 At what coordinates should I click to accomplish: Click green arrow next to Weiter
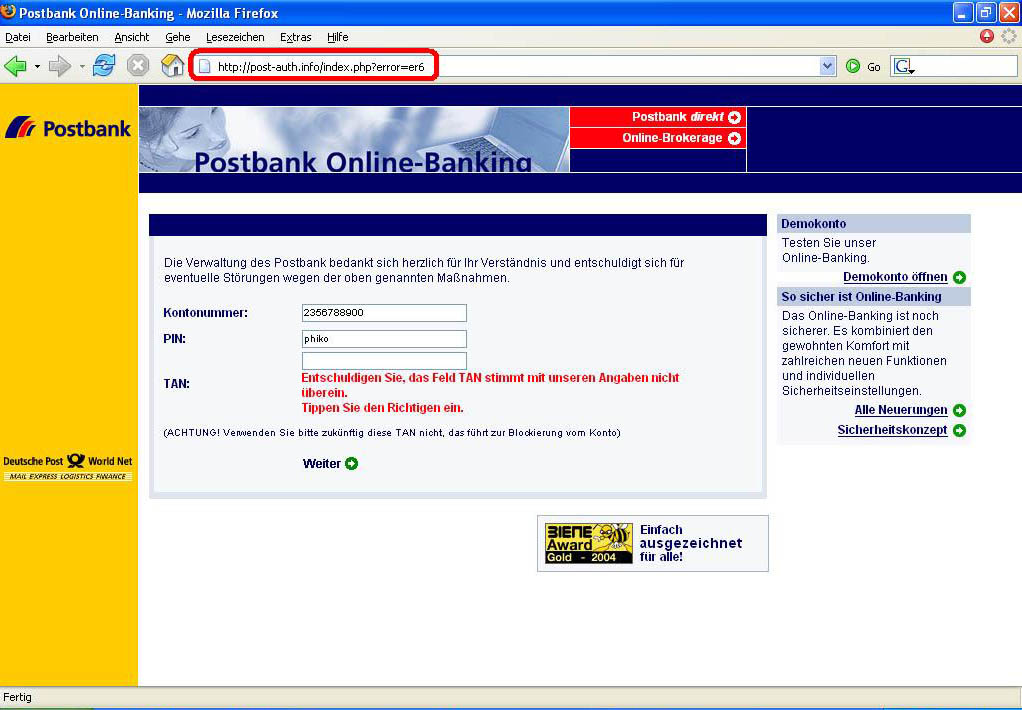point(352,464)
